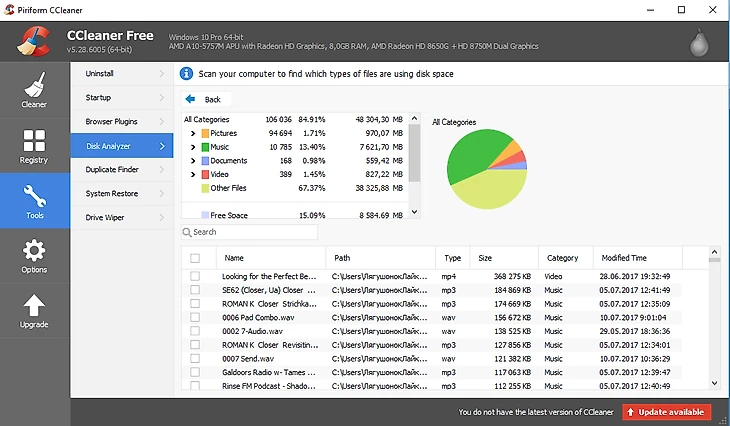Click the green Music color swatch
This screenshot has height=426, width=730.
(x=204, y=147)
